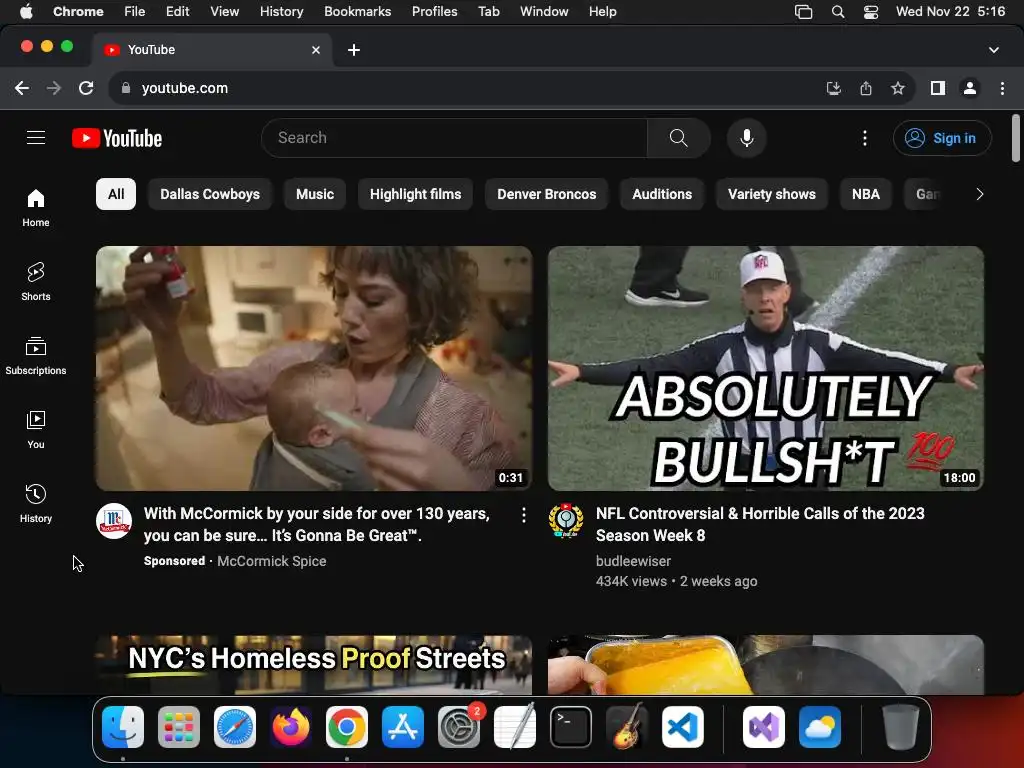The height and width of the screenshot is (768, 1024).
Task: Open the View menu
Action: tap(224, 12)
